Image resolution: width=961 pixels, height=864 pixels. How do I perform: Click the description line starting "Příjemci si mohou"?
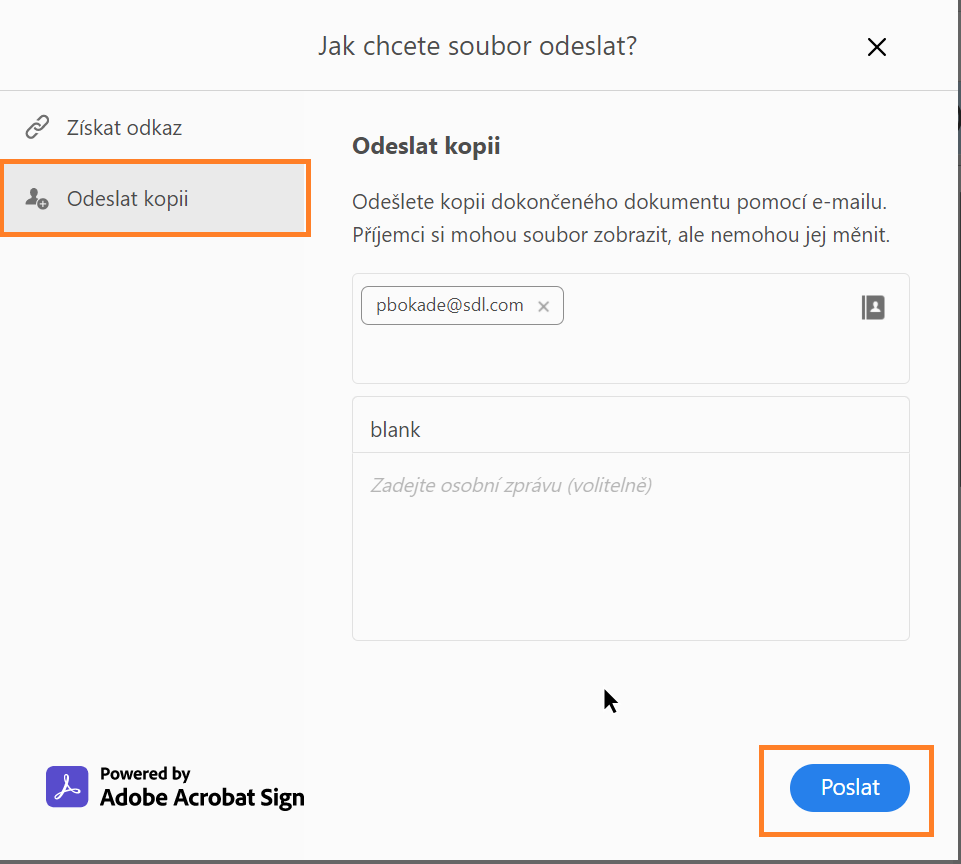tap(620, 236)
